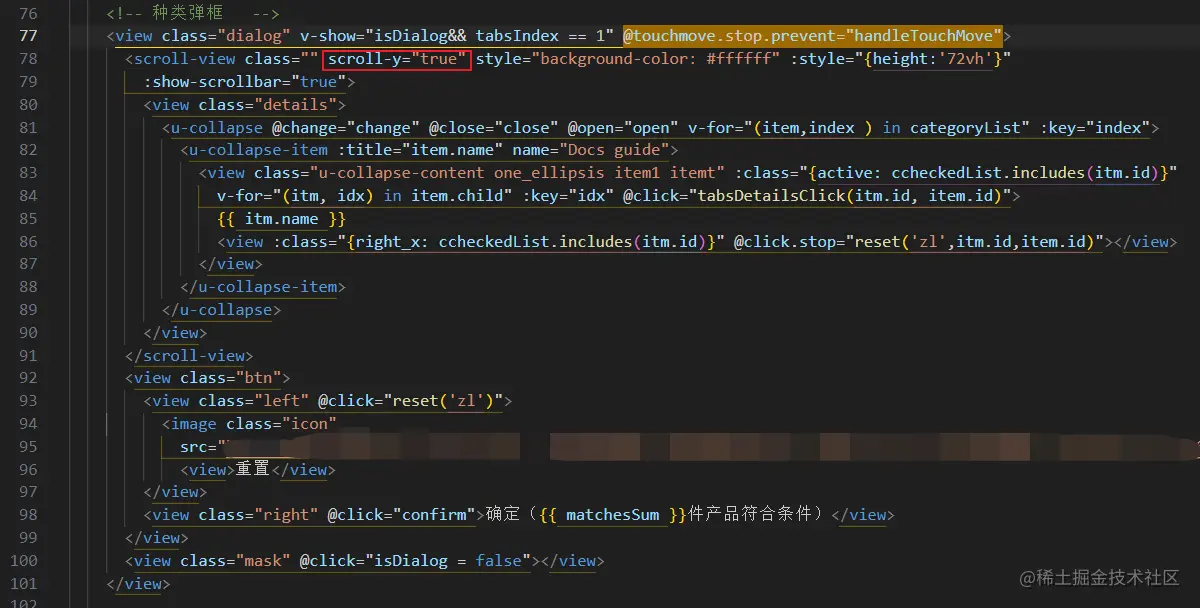Click the :key="idx" attribute
This screenshot has height=608, width=1200.
[567, 196]
